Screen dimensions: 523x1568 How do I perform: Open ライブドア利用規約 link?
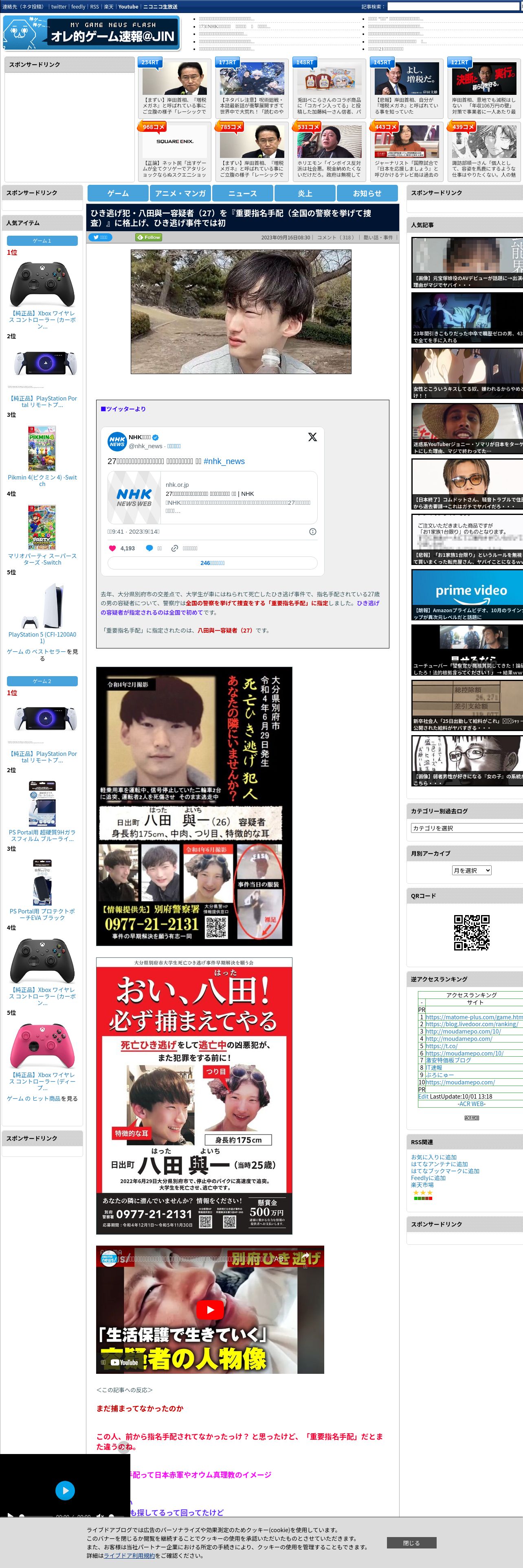[x=129, y=1555]
